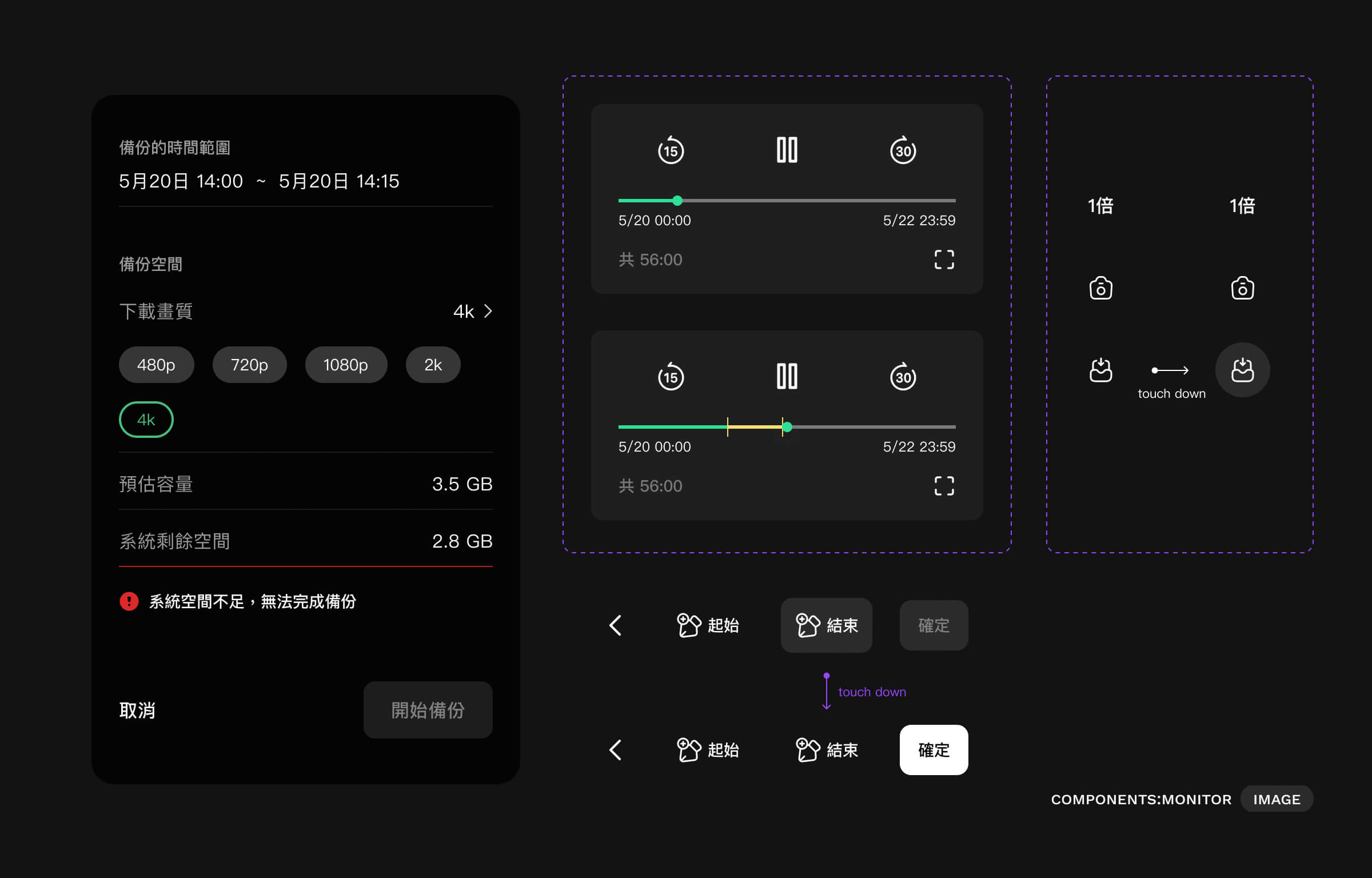Skip forward 30 seconds in lower player
Image resolution: width=1372 pixels, height=878 pixels.
point(903,376)
